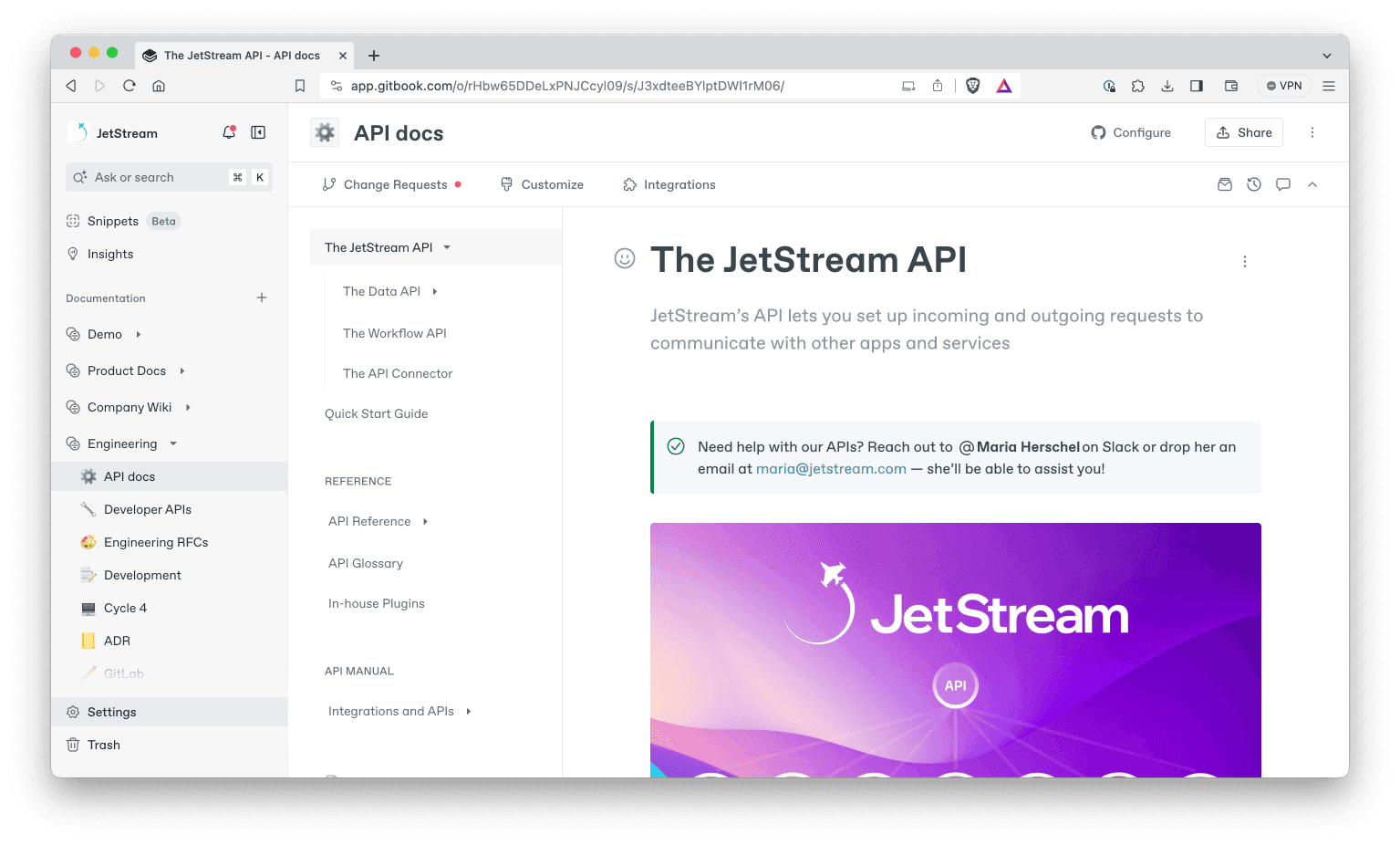Expand the API Reference arrow
Screen dimensions: 1400x845
click(425, 522)
